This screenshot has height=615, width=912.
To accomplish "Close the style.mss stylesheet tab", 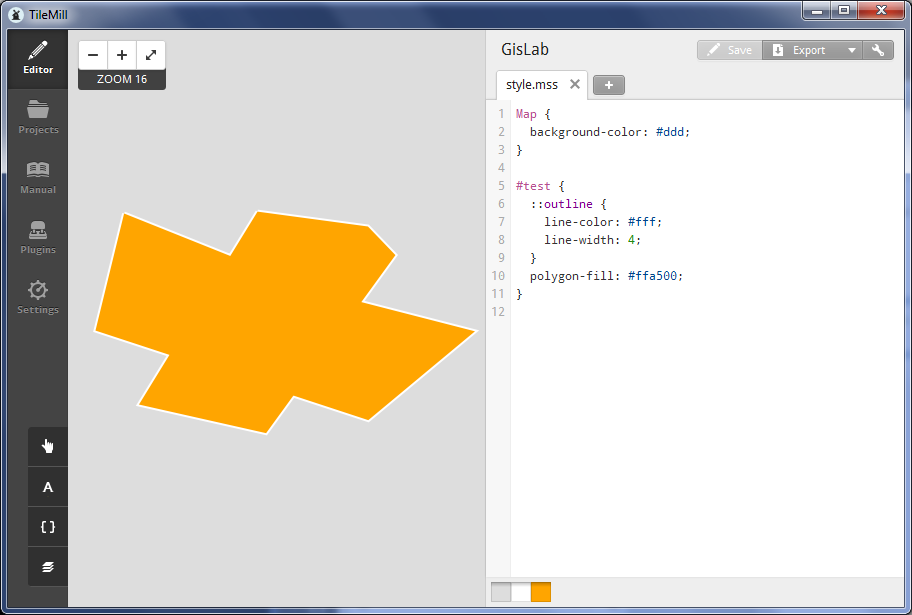I will (575, 85).
